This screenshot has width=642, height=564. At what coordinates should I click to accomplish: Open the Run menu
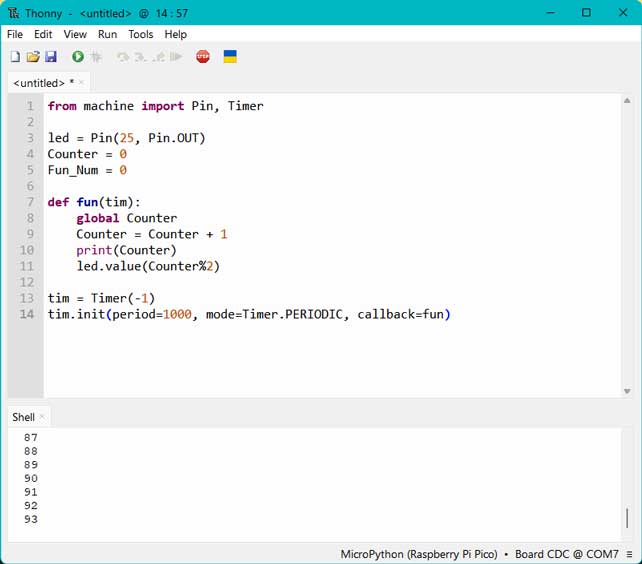[108, 34]
